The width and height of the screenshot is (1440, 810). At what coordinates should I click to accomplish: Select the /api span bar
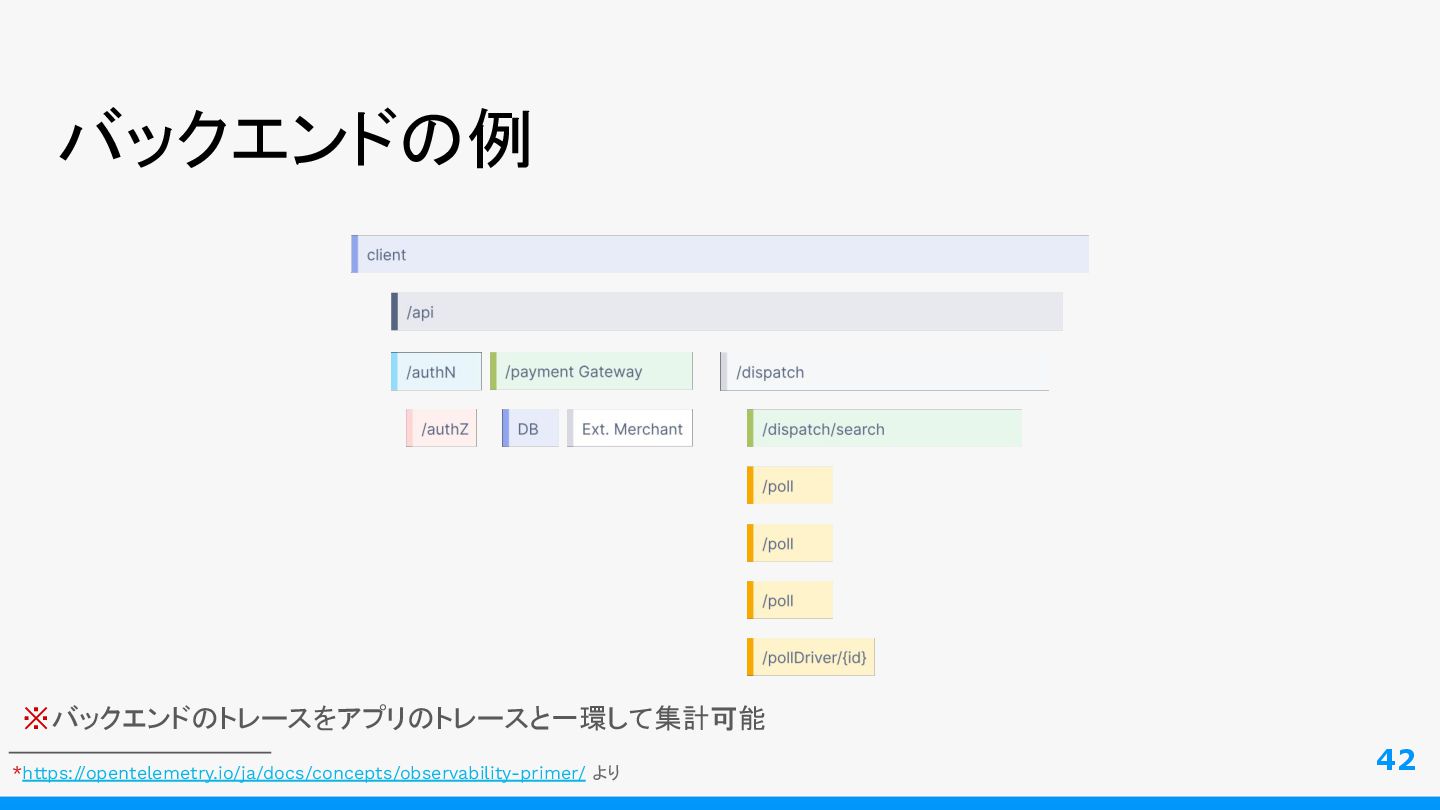(x=727, y=311)
